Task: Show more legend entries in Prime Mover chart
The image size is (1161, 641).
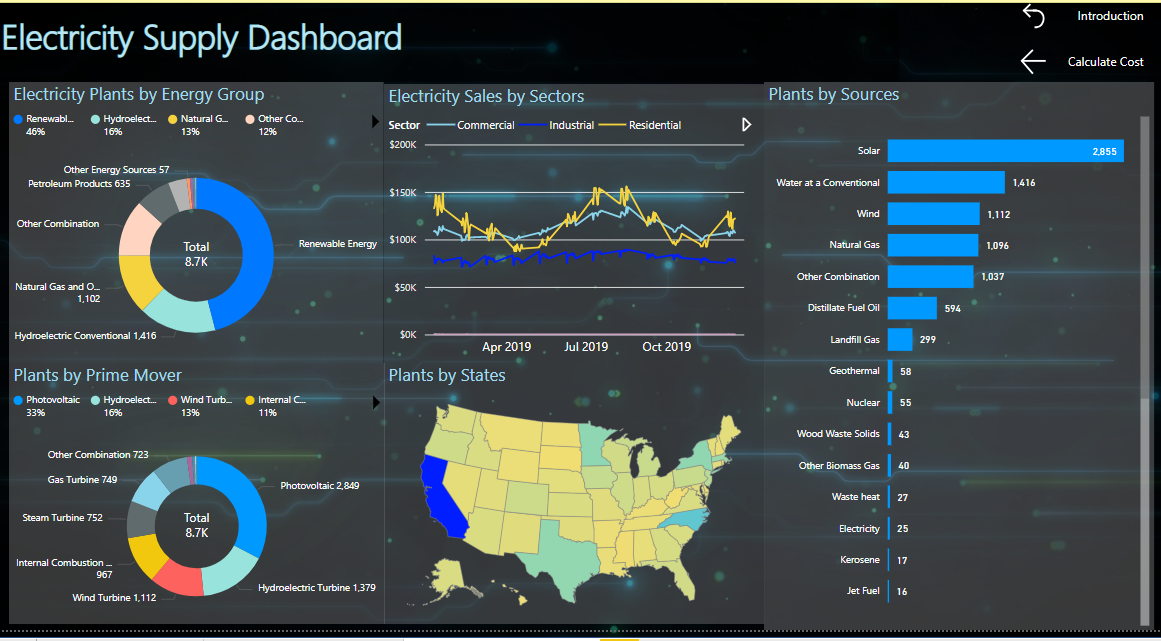Action: (x=375, y=403)
